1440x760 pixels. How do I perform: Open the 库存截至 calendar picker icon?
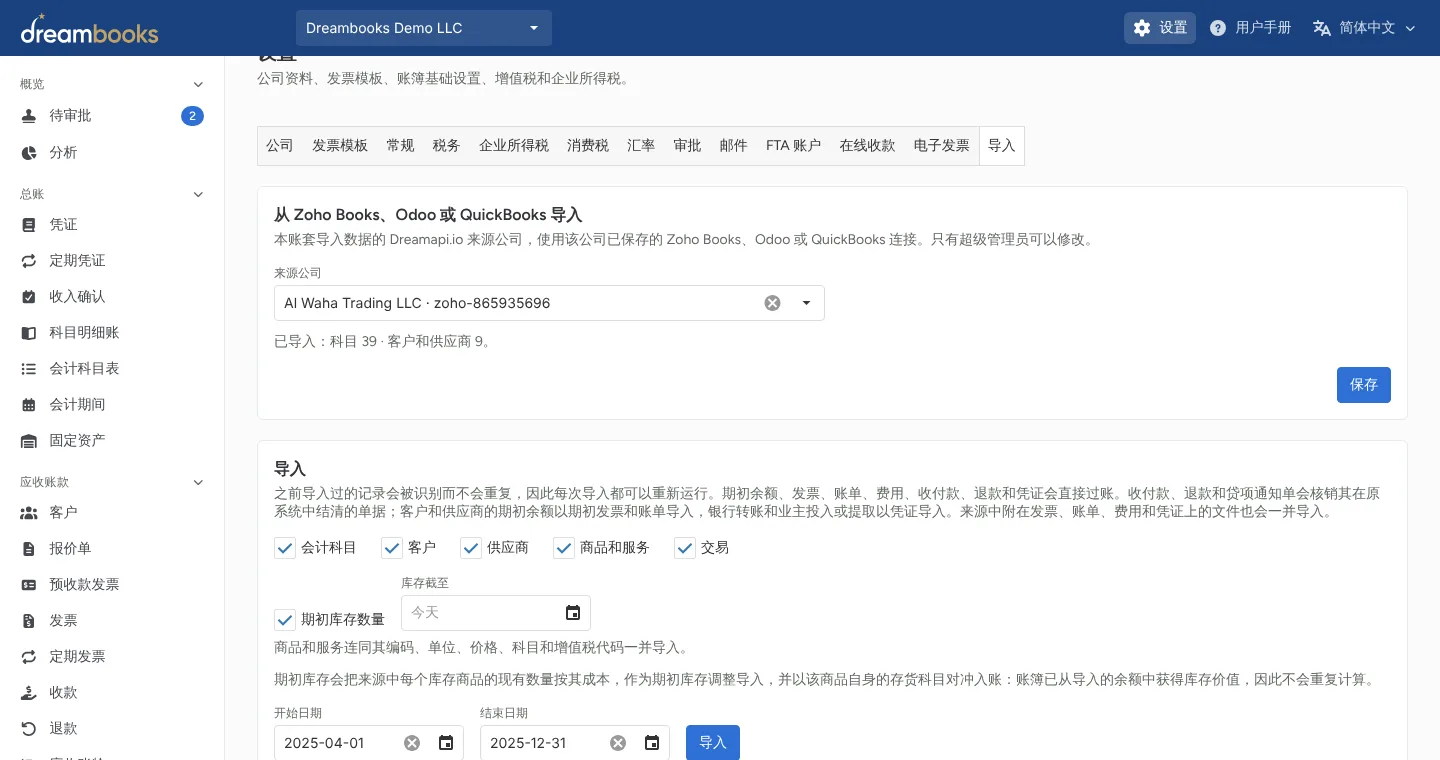(x=573, y=613)
